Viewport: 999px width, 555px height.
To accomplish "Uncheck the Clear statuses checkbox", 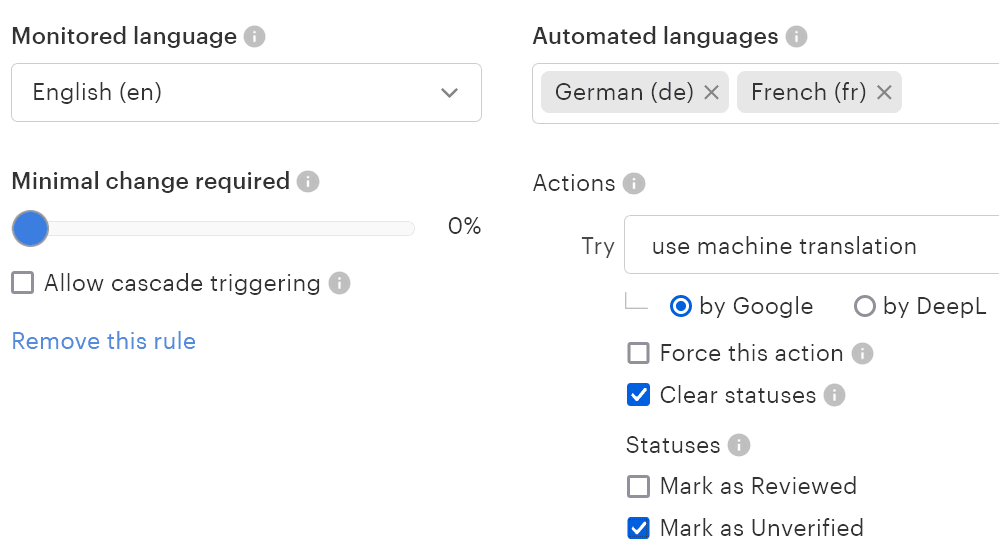I will pos(638,395).
